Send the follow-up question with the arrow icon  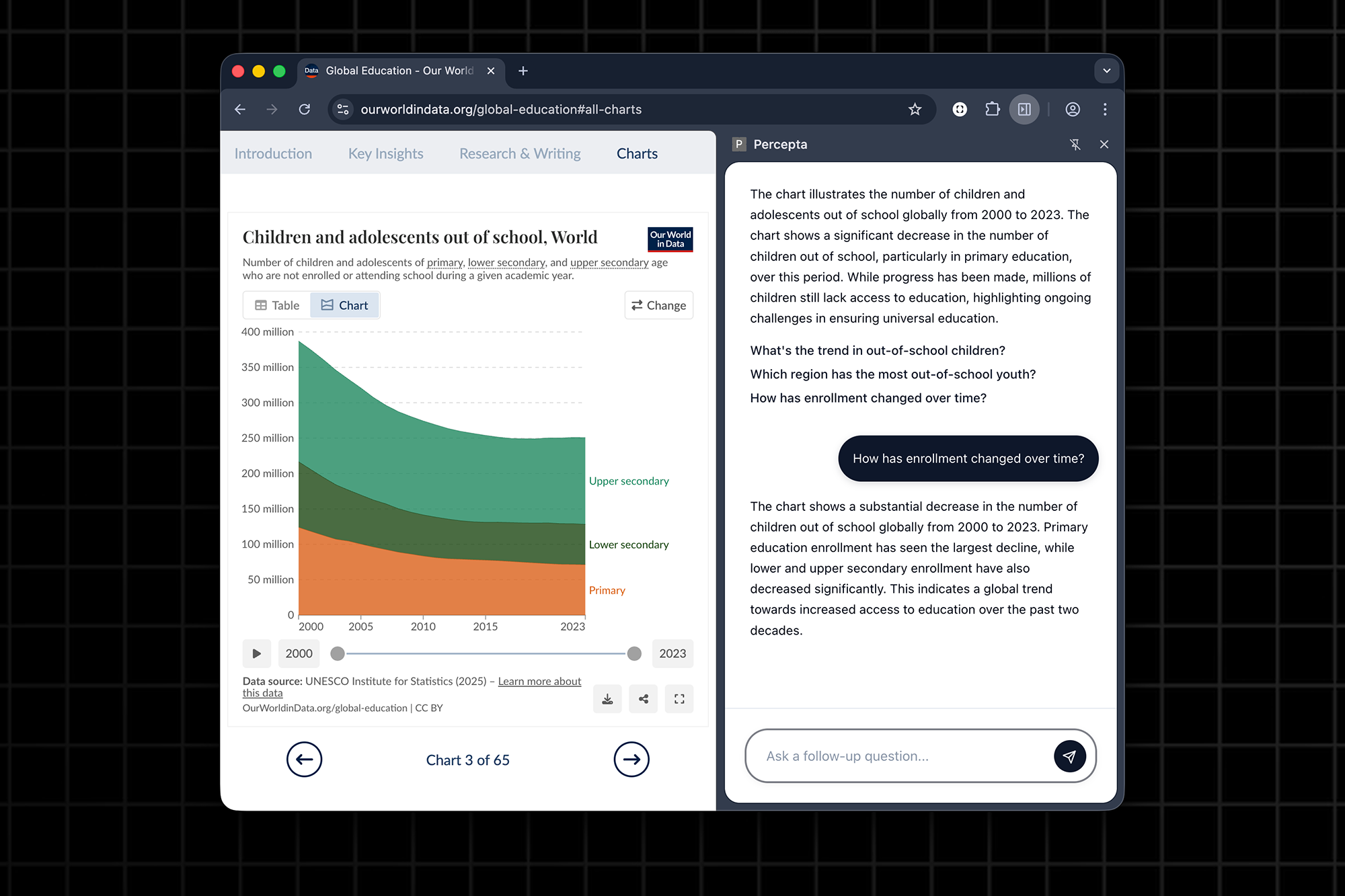click(1069, 756)
